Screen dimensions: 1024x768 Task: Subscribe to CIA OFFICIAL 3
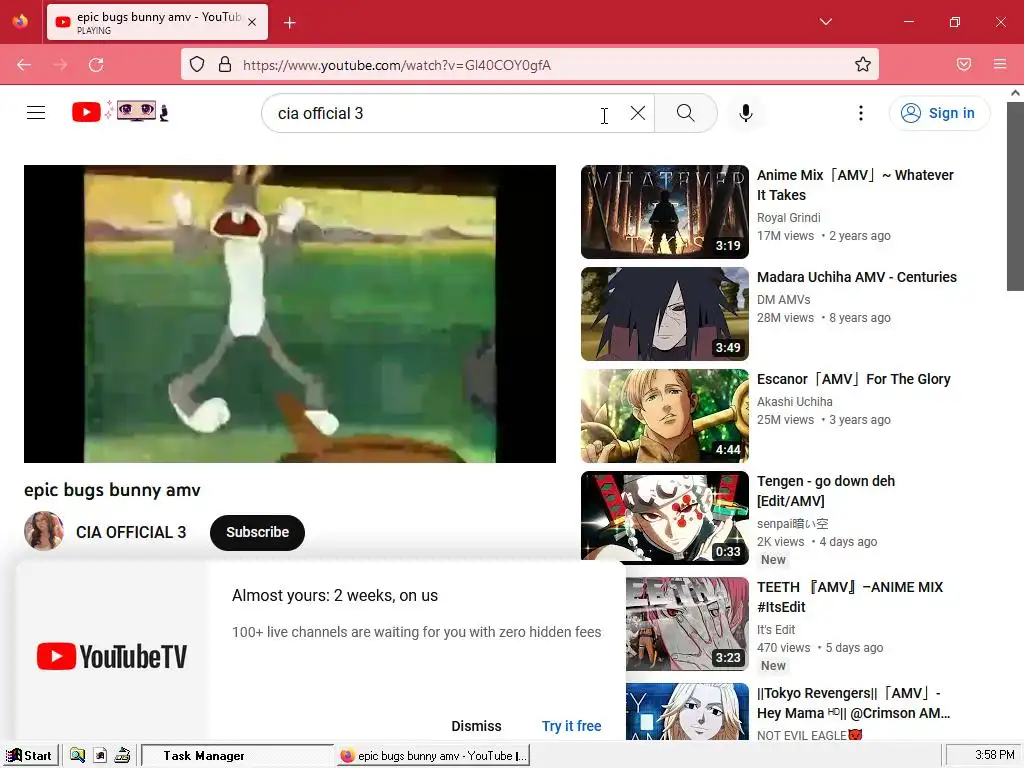pyautogui.click(x=257, y=532)
